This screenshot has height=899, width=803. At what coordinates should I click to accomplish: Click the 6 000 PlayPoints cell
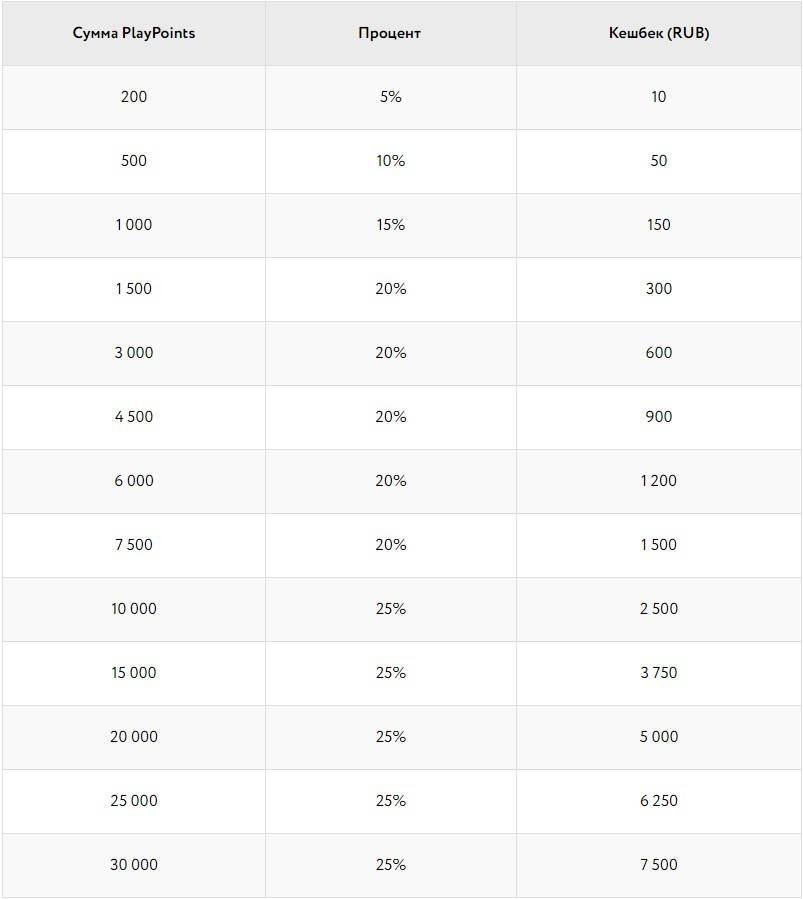[134, 481]
